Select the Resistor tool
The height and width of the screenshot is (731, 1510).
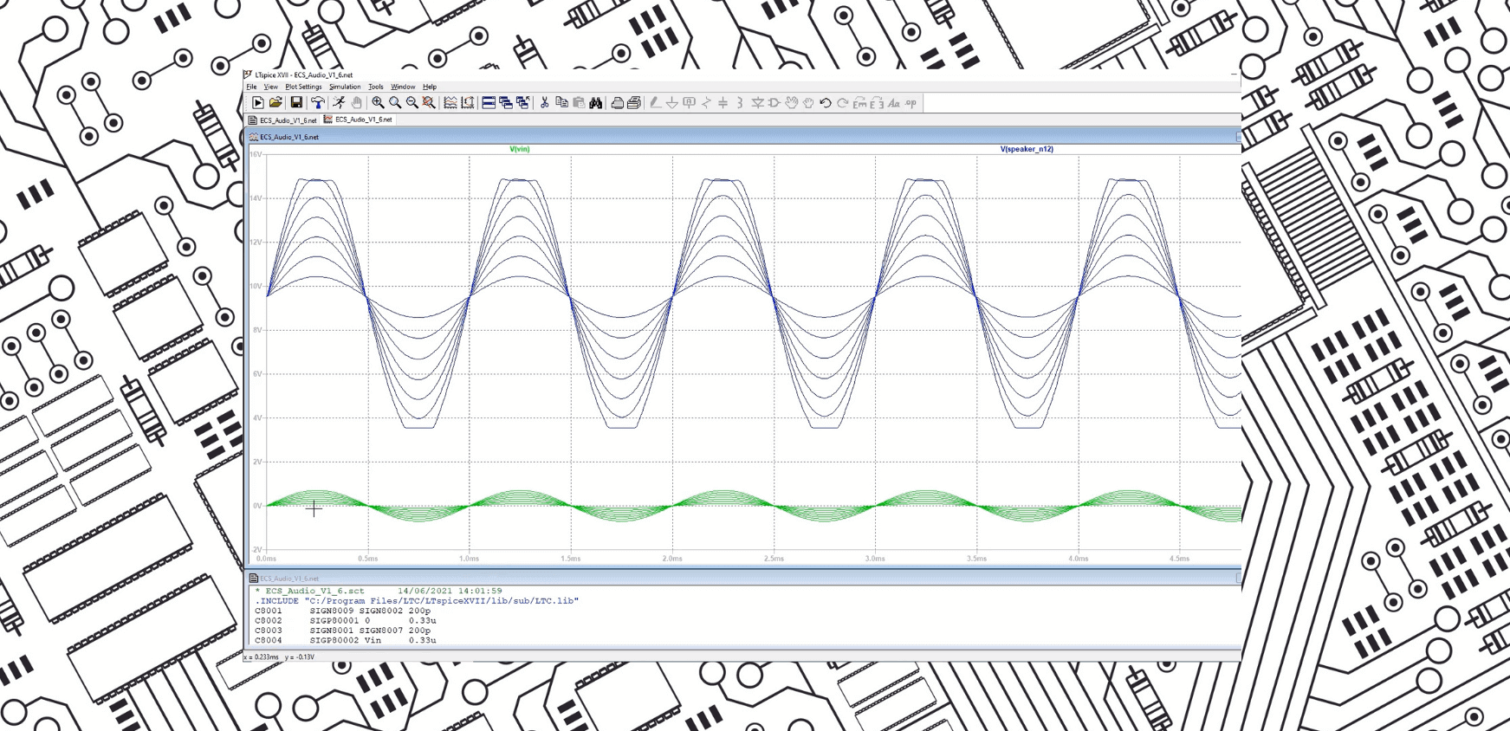coord(706,102)
